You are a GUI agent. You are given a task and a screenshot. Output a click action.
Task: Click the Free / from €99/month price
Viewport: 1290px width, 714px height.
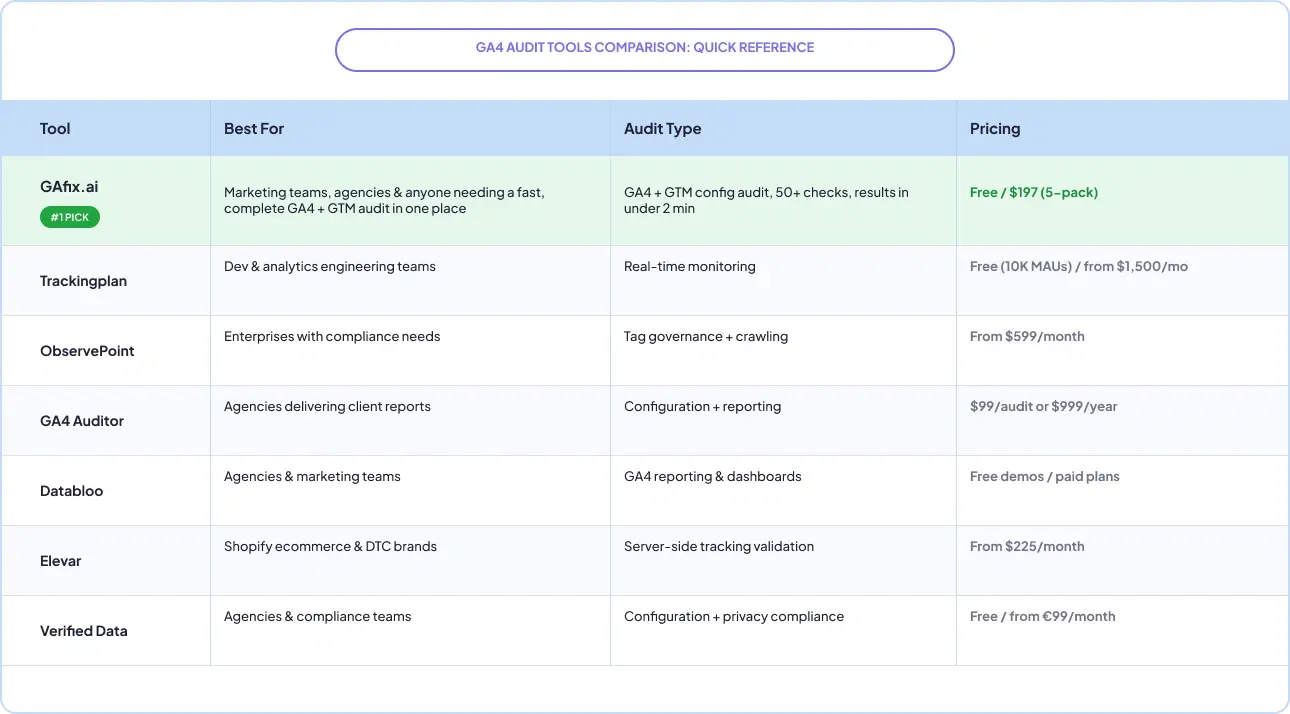click(1043, 616)
